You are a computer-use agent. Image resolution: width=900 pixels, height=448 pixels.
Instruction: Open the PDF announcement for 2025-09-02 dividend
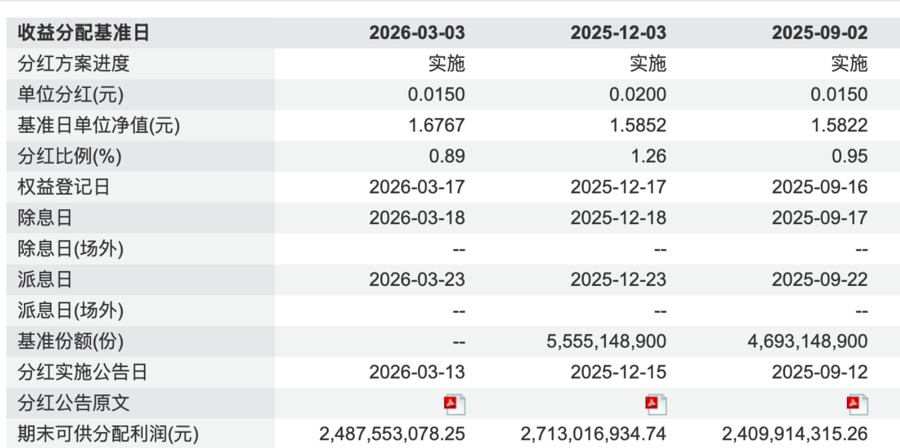tap(857, 404)
